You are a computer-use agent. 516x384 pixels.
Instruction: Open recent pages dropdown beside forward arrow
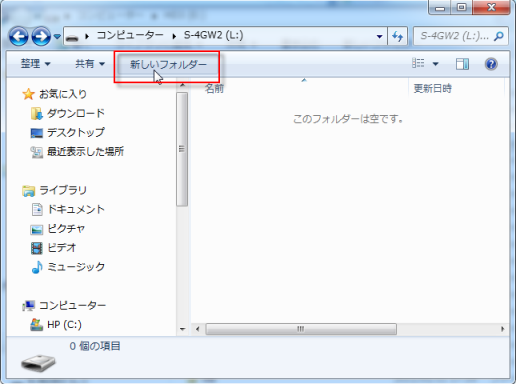57,36
